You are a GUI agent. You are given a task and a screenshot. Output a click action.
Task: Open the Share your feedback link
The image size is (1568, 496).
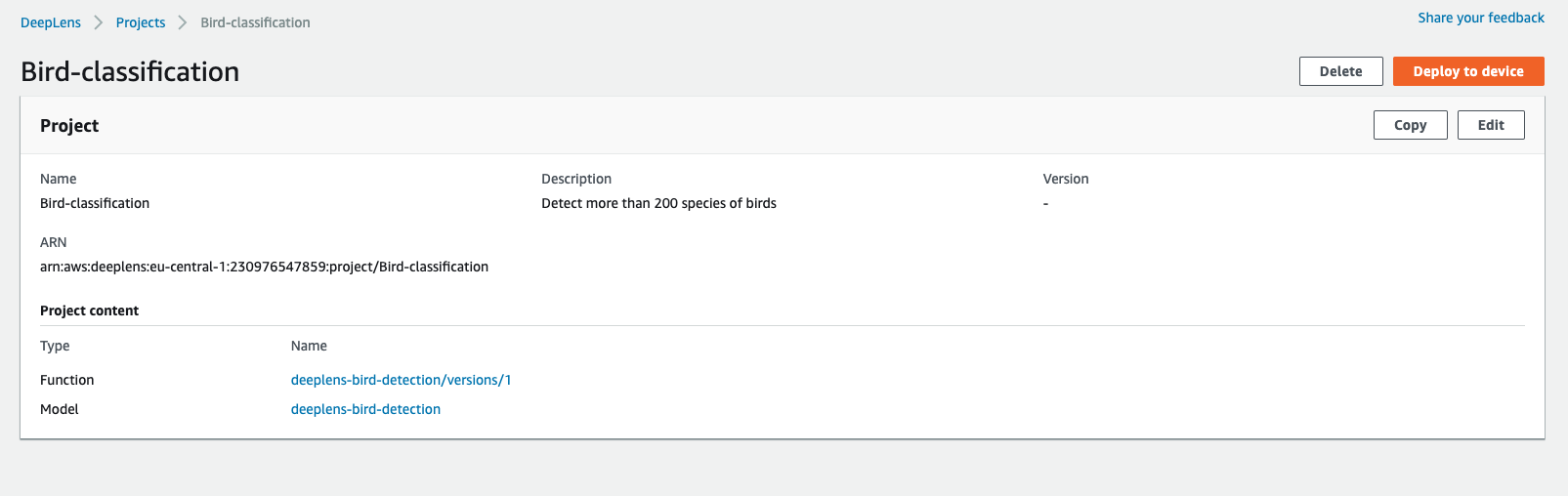tap(1481, 18)
